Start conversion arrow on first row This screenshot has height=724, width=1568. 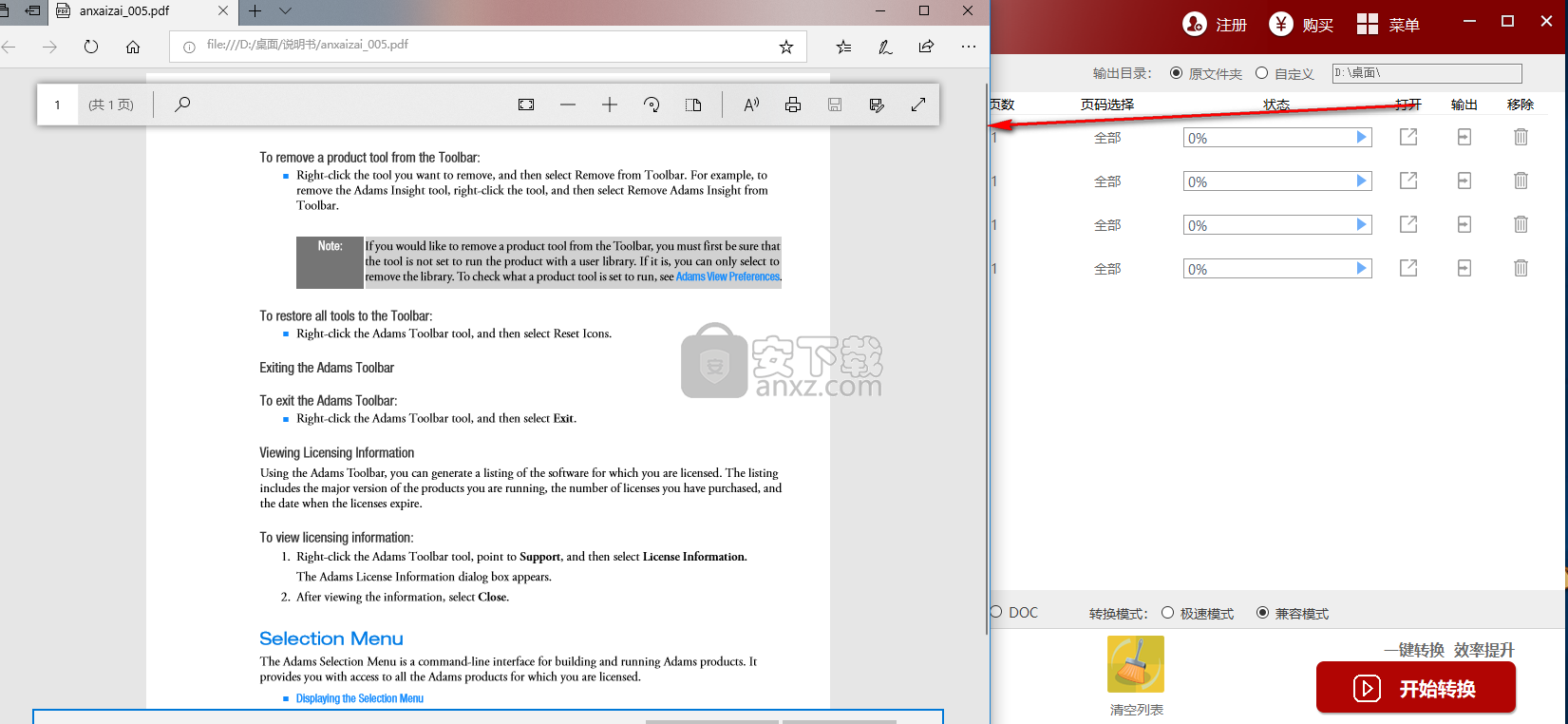click(x=1361, y=138)
